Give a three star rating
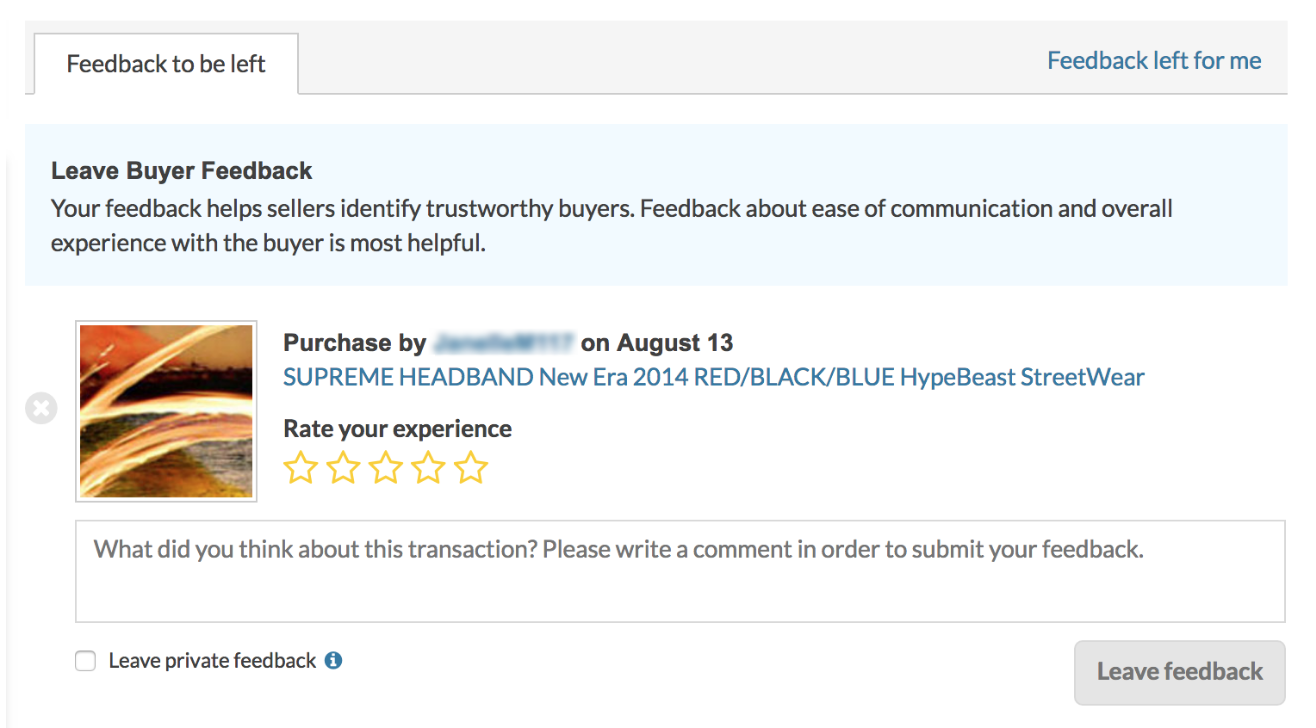Viewport: 1316px width, 728px height. [386, 468]
